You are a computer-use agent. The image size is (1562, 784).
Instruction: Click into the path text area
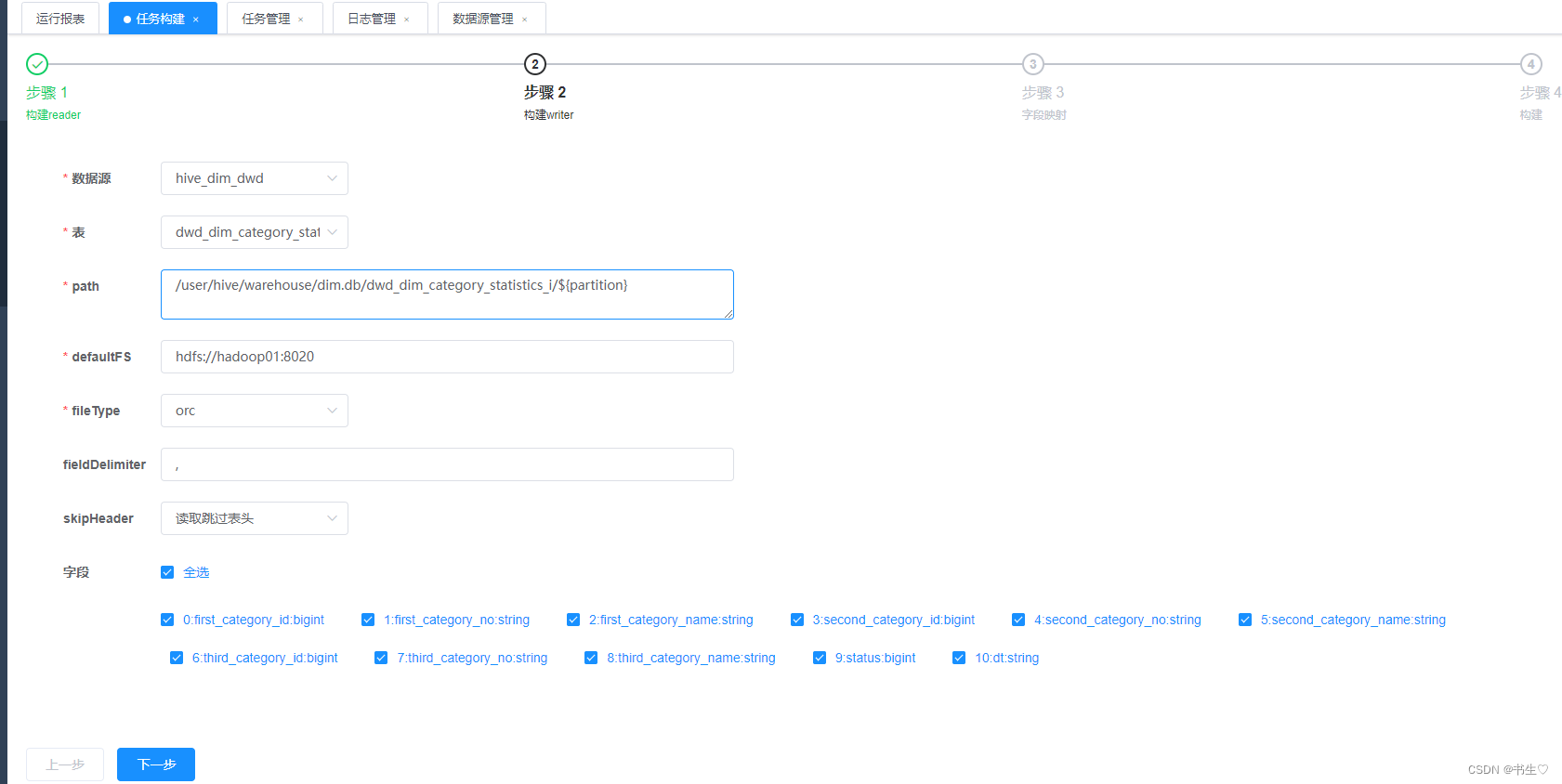pos(447,294)
